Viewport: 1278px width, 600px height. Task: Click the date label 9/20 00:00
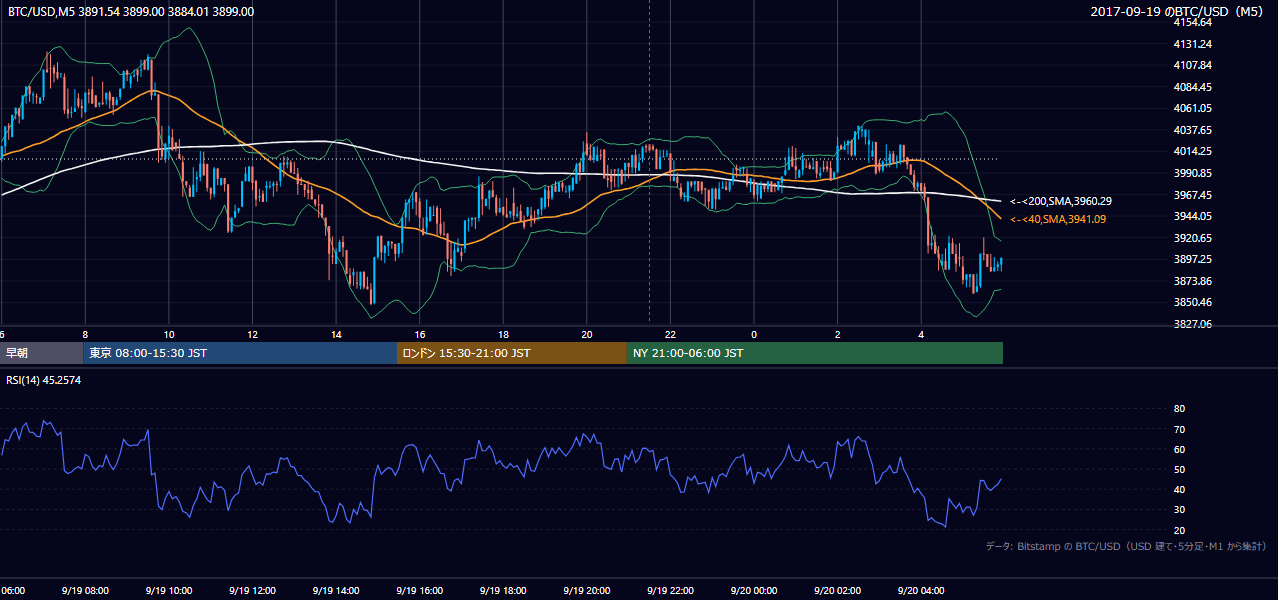coord(753,591)
